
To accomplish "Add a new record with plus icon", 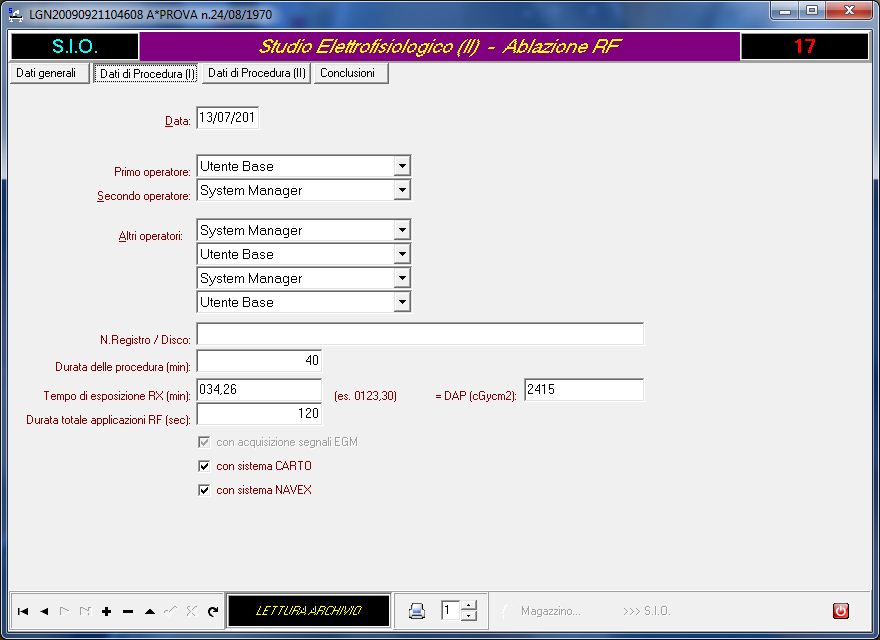I will coord(107,611).
